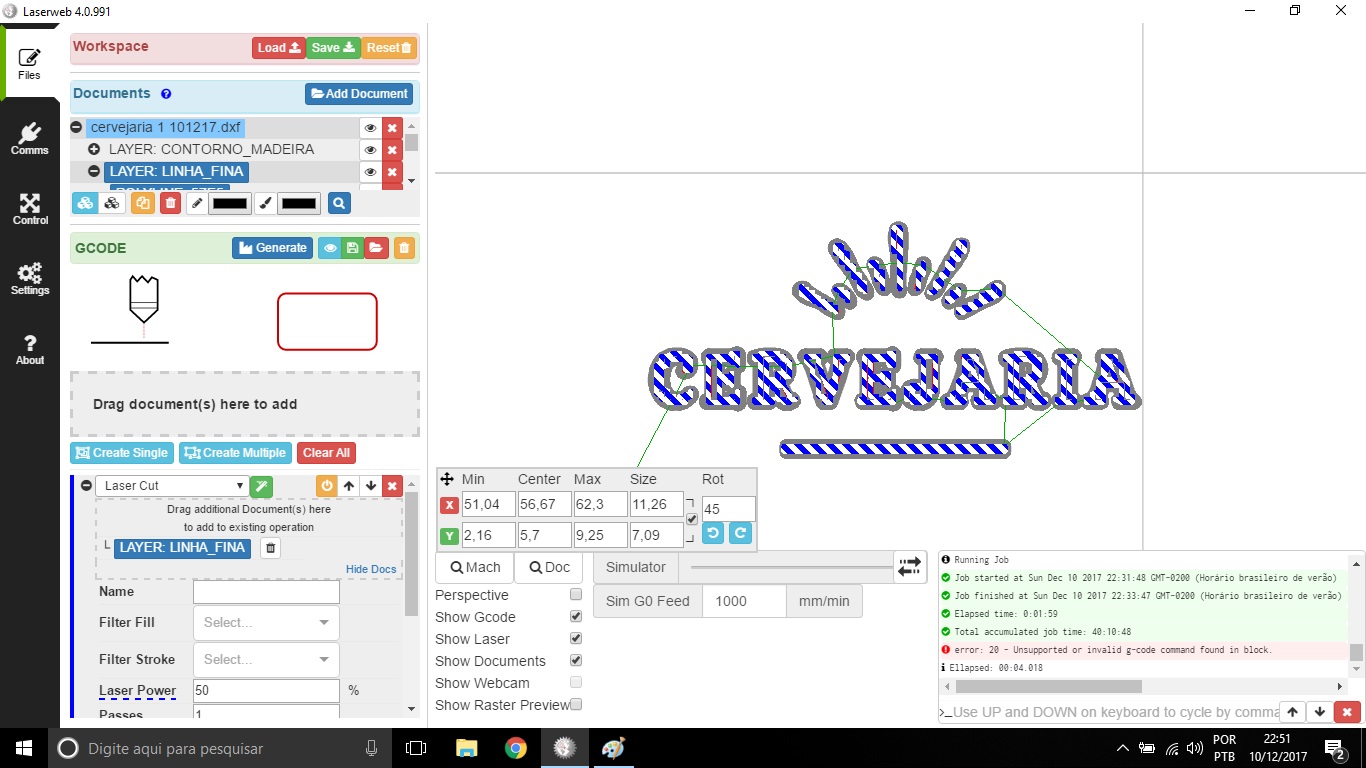Image resolution: width=1366 pixels, height=768 pixels.
Task: Remove the cervejaria 1 101217.dxf document
Action: [x=392, y=128]
